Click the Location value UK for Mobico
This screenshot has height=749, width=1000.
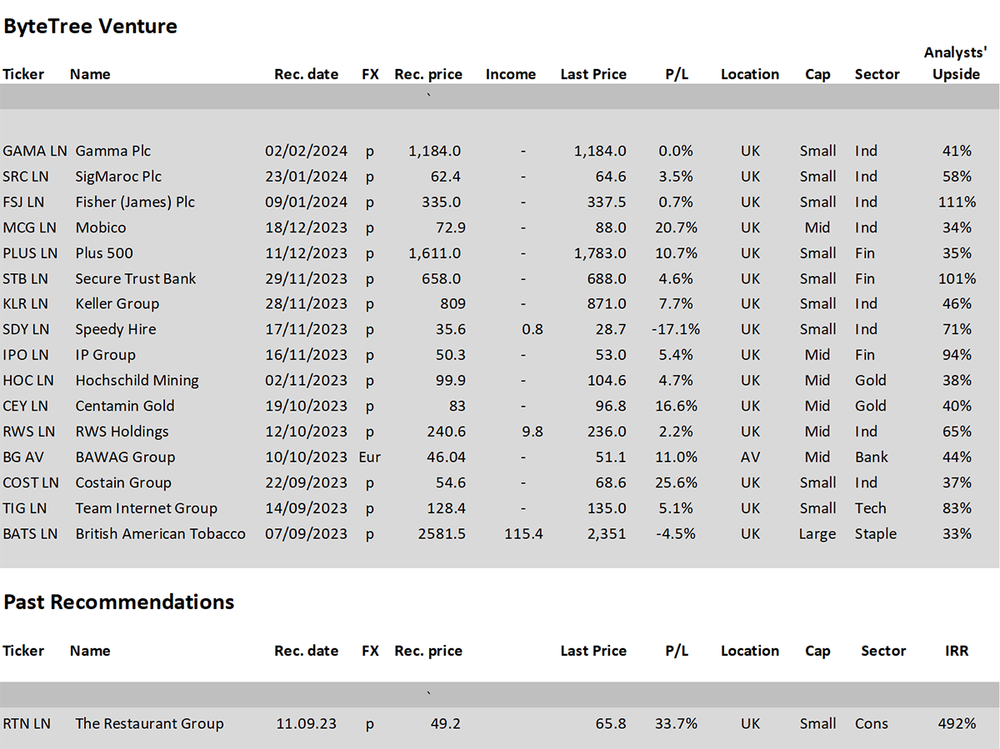750,227
